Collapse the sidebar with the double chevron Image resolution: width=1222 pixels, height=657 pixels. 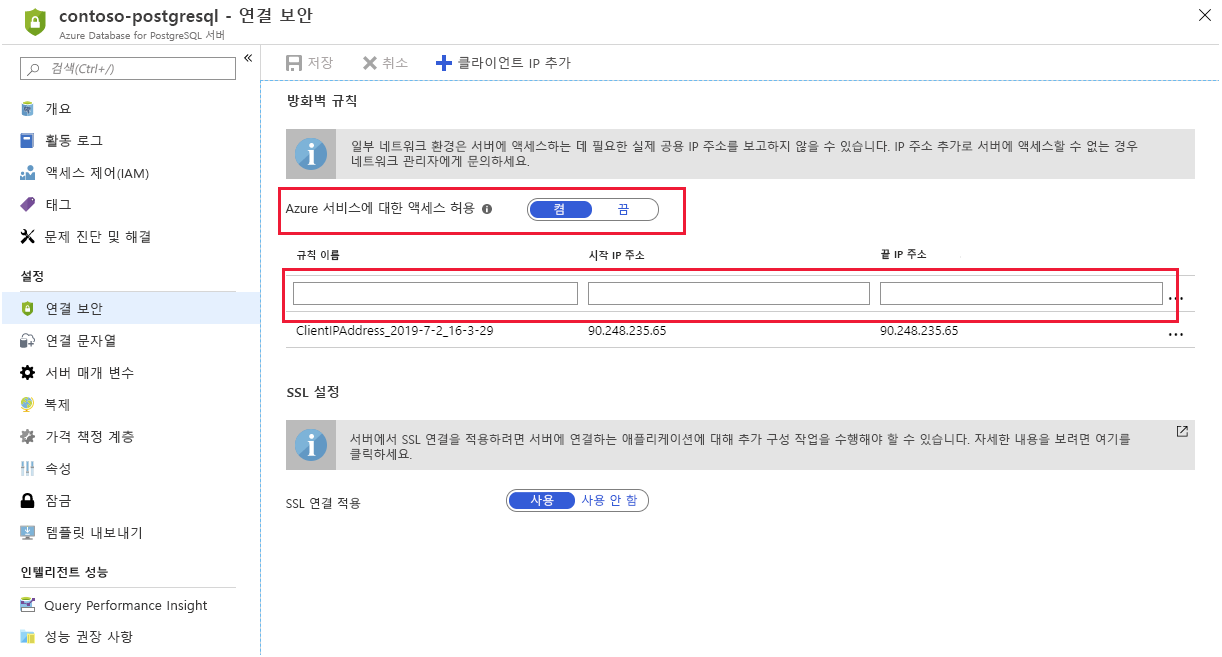coord(248,58)
